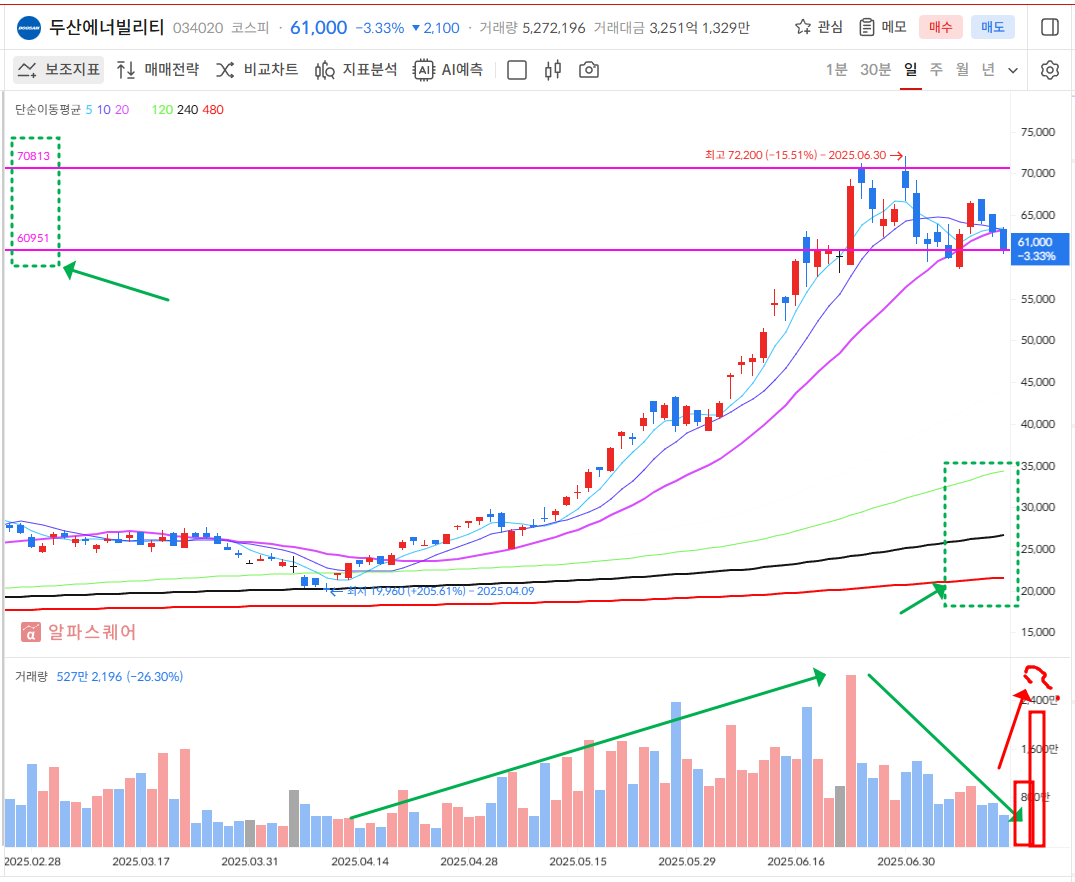Click the current price tag on the price axis
This screenshot has height=882, width=1075.
(1040, 249)
